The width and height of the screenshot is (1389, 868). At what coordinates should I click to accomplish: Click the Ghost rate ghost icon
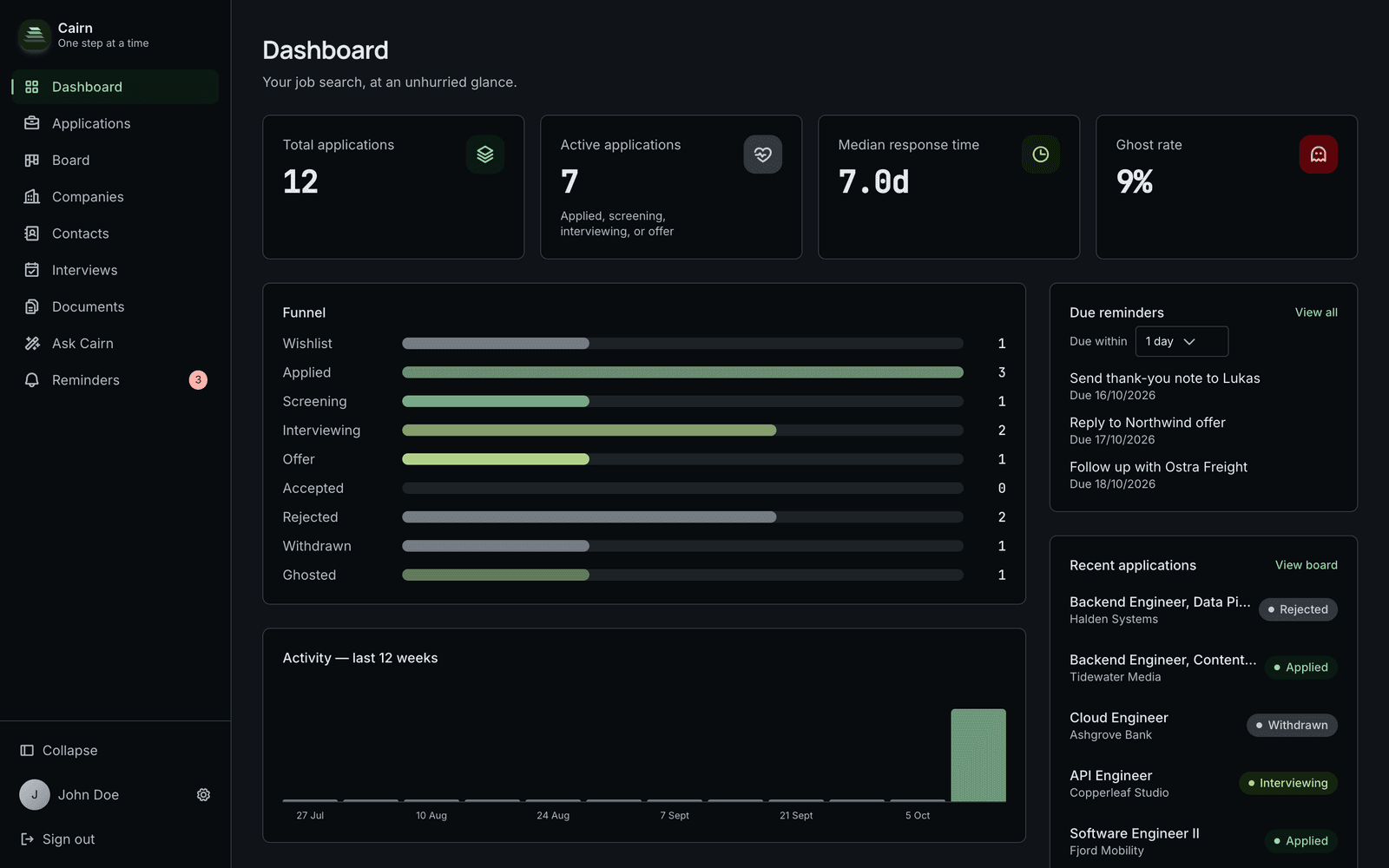(1319, 155)
